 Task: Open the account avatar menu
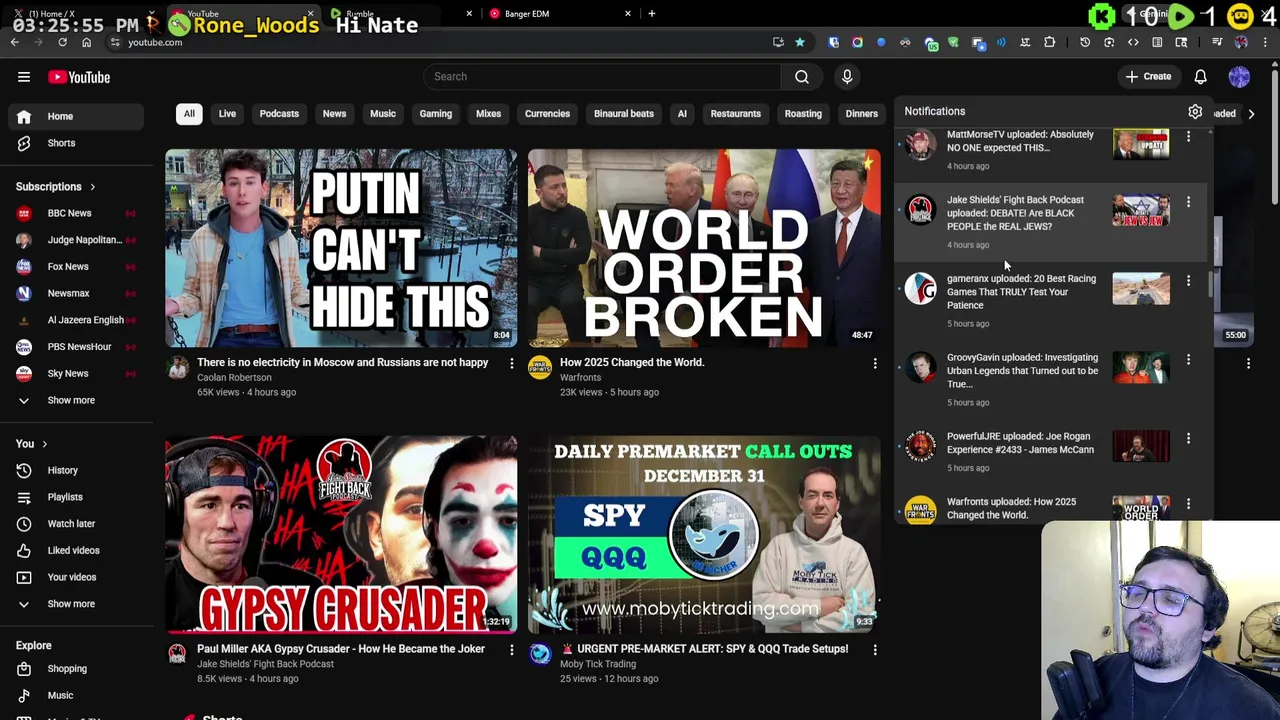click(1239, 77)
